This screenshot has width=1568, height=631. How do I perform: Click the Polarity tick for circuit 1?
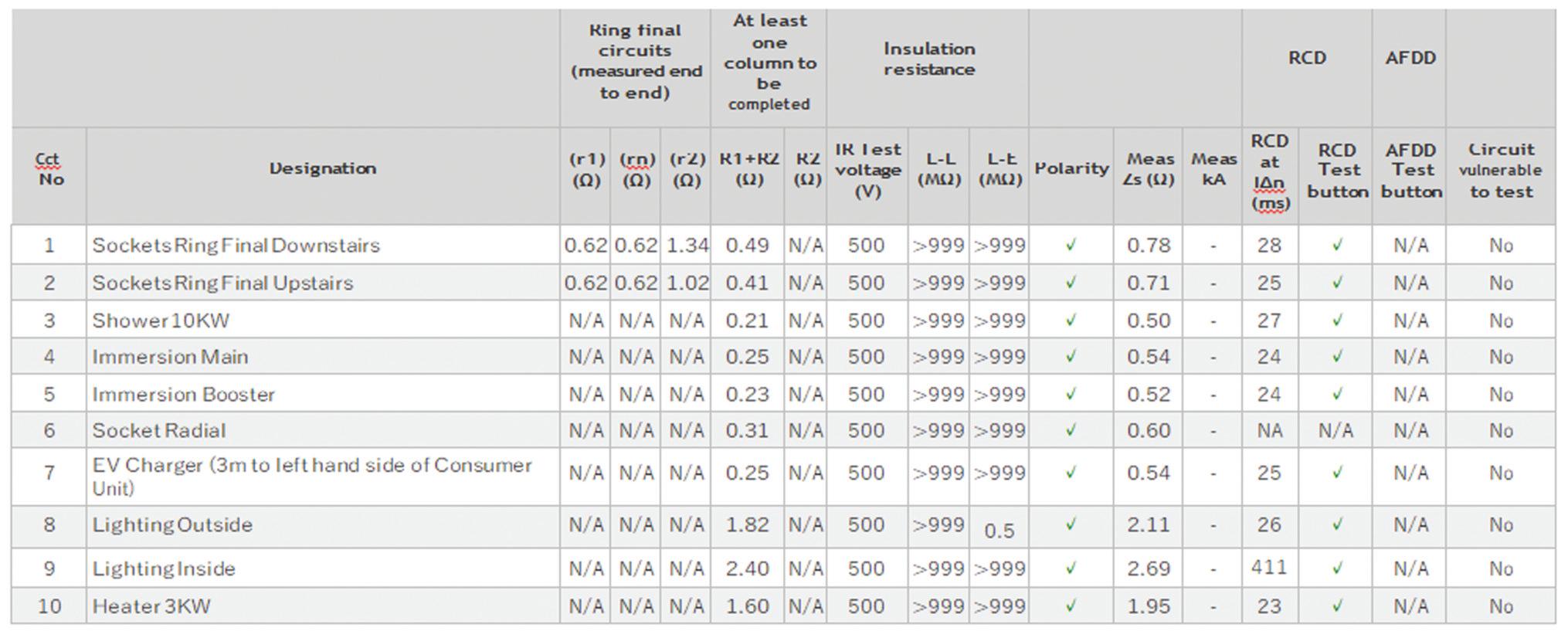coord(1071,246)
